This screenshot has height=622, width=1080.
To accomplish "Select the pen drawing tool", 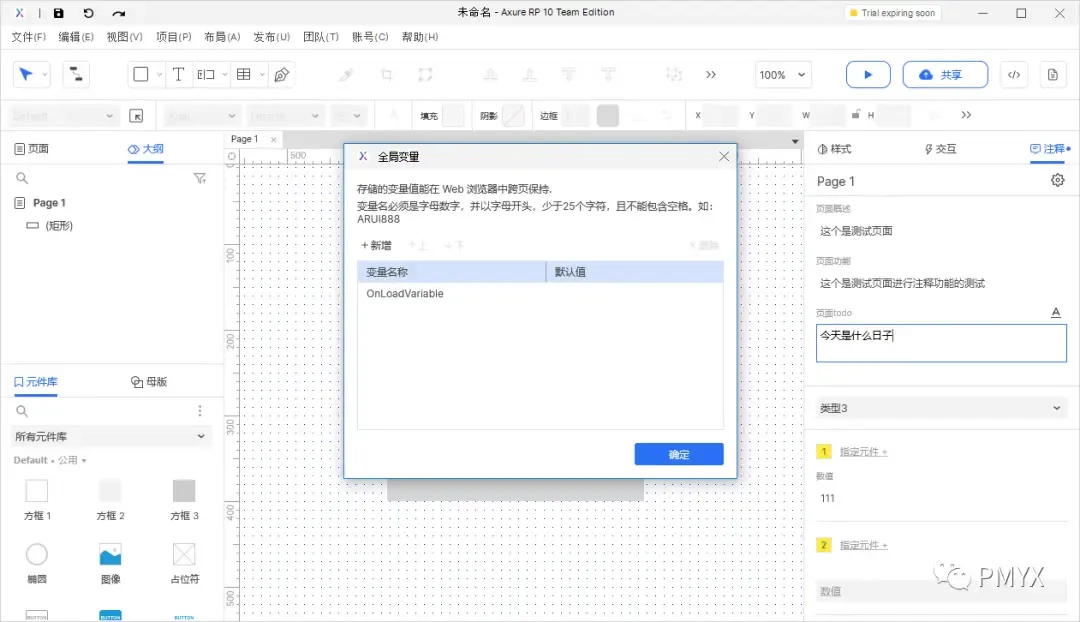I will [283, 74].
